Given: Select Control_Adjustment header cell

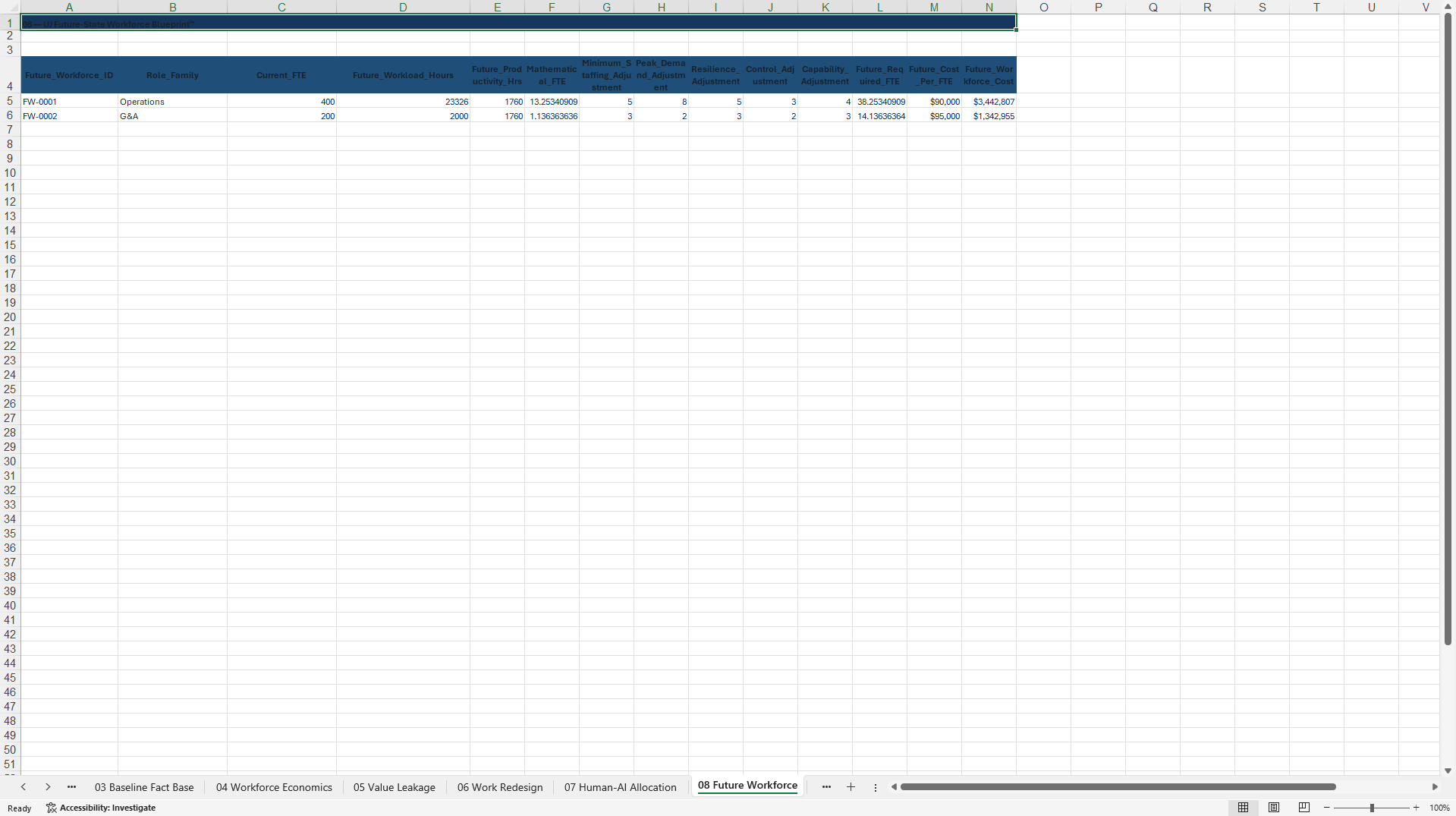Looking at the screenshot, I should pyautogui.click(x=770, y=75).
